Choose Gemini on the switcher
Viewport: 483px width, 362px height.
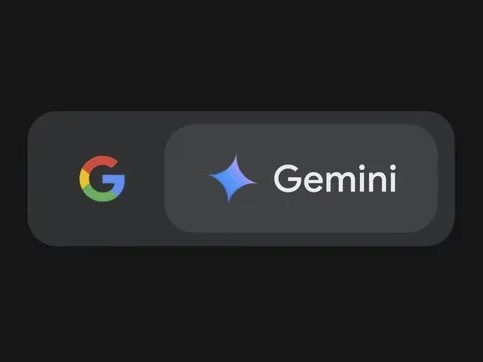(301, 178)
